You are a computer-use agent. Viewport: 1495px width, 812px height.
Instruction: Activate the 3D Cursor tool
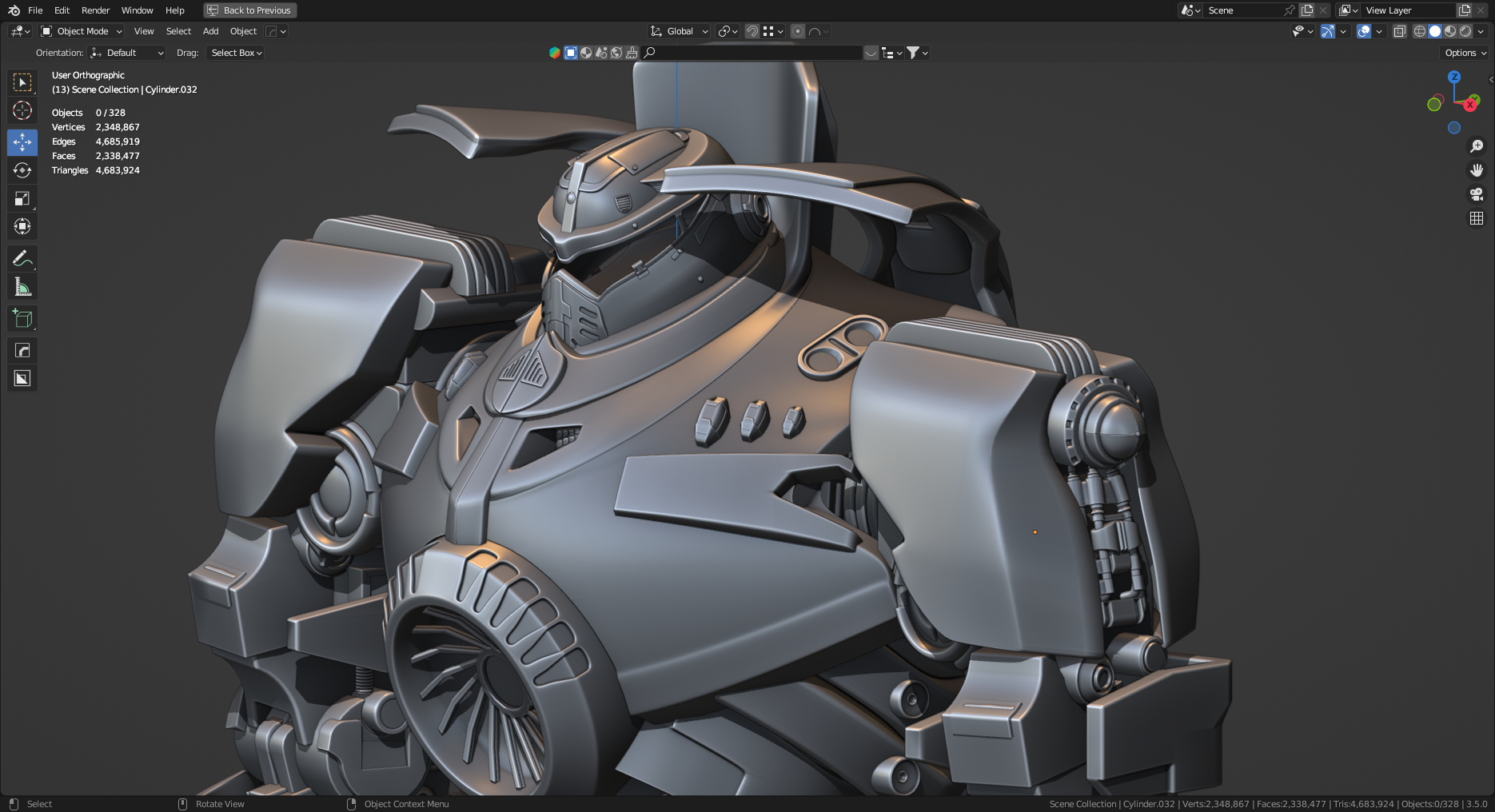click(22, 110)
